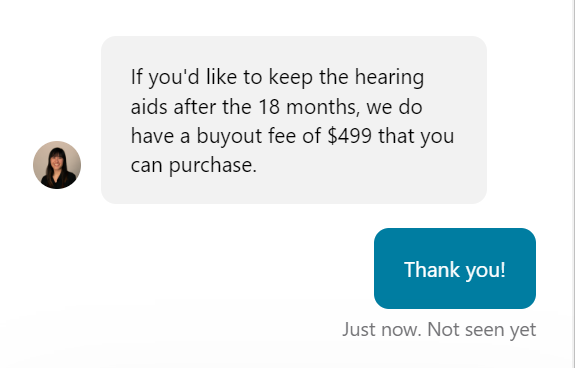Click the vertical scrollbar on the chat's right edge

click(572, 183)
